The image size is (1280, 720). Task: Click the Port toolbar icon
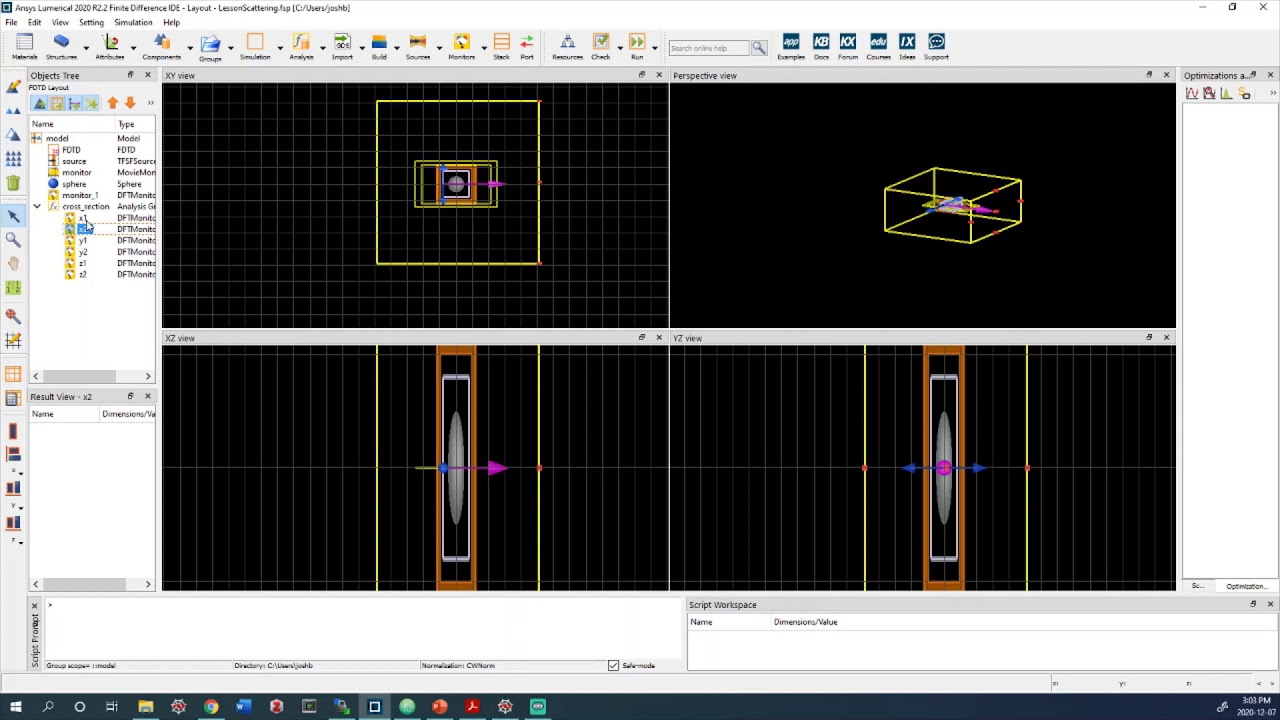(526, 42)
